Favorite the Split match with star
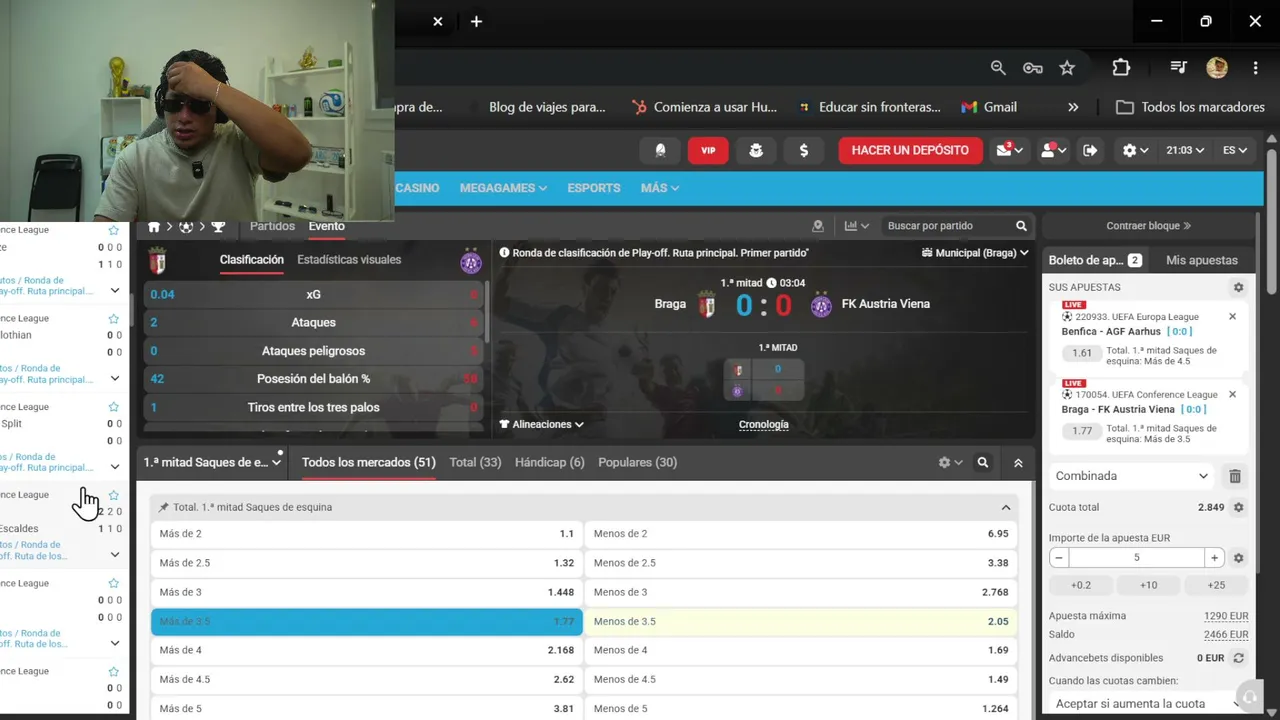This screenshot has height=720, width=1280. pyautogui.click(x=114, y=407)
